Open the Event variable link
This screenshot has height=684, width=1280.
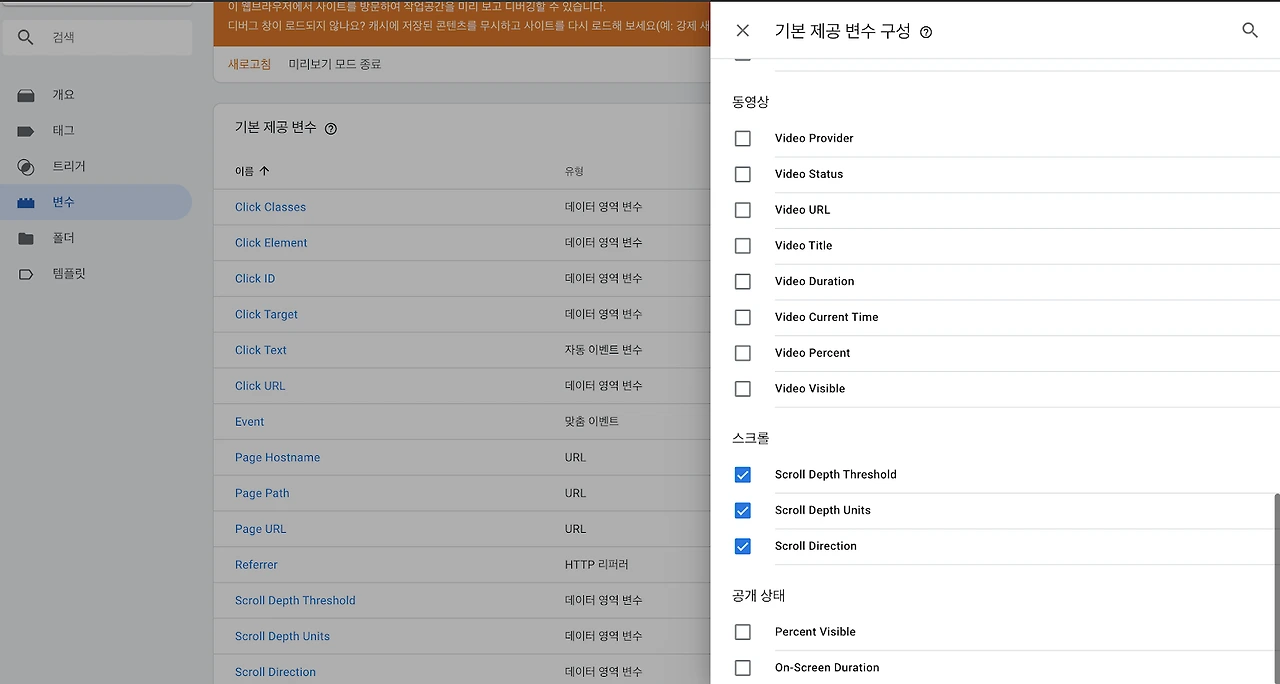[x=250, y=422]
